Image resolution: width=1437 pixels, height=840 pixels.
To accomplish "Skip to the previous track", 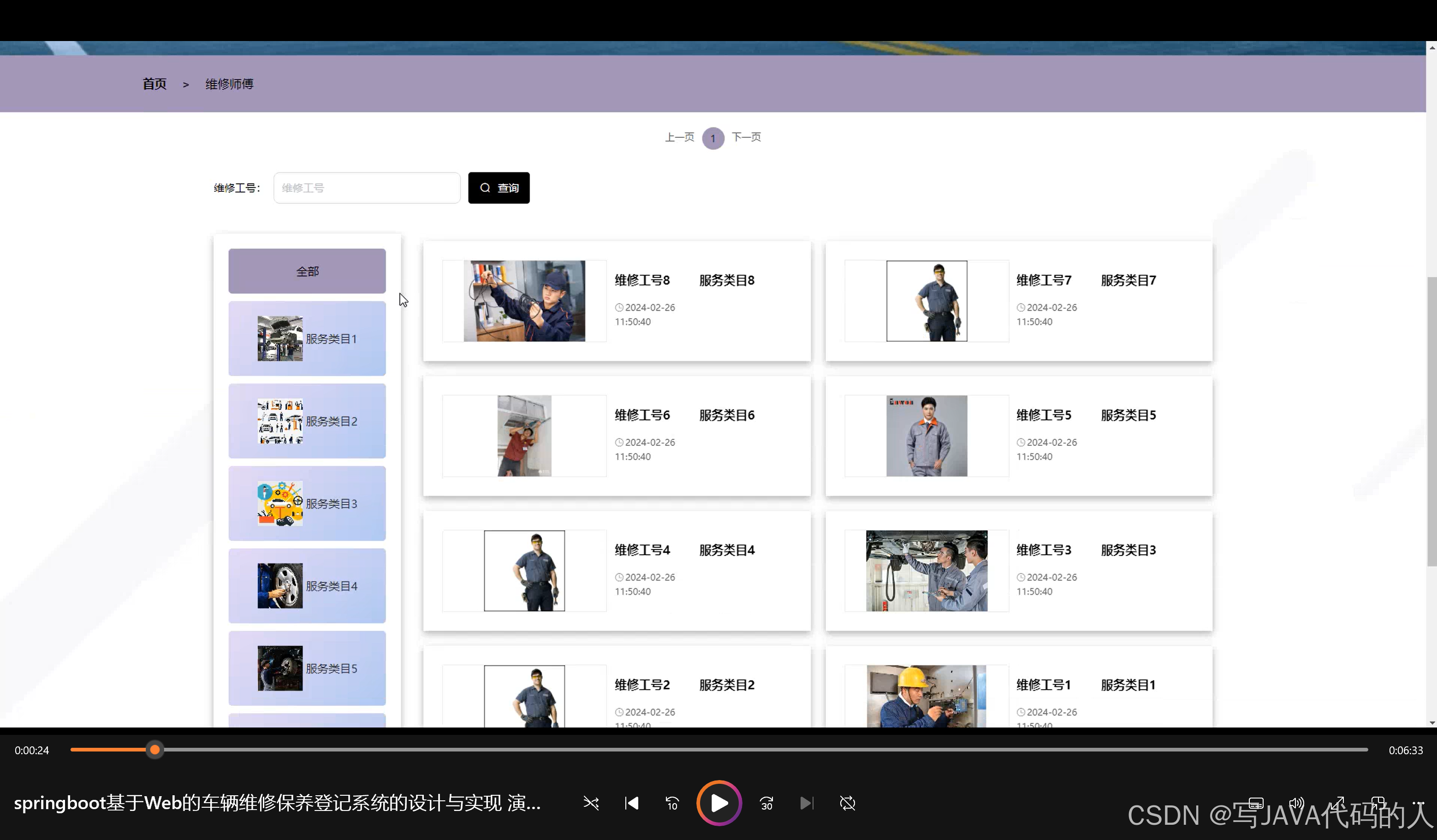I will (632, 803).
